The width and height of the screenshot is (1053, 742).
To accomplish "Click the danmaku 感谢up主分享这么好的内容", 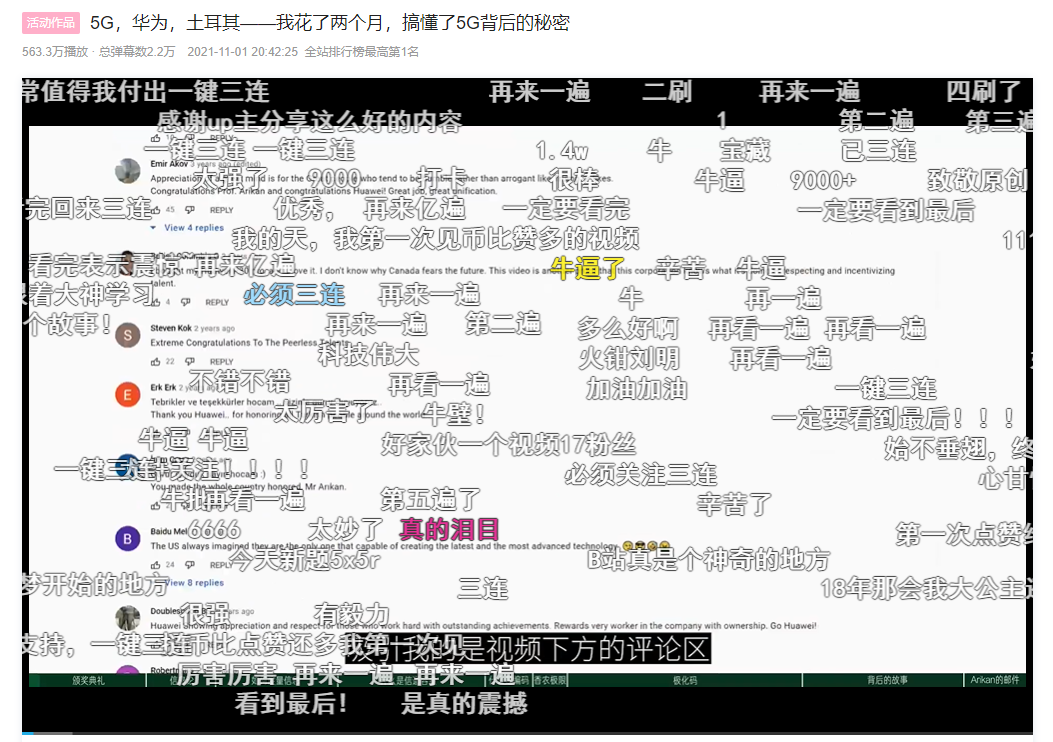I will 310,122.
